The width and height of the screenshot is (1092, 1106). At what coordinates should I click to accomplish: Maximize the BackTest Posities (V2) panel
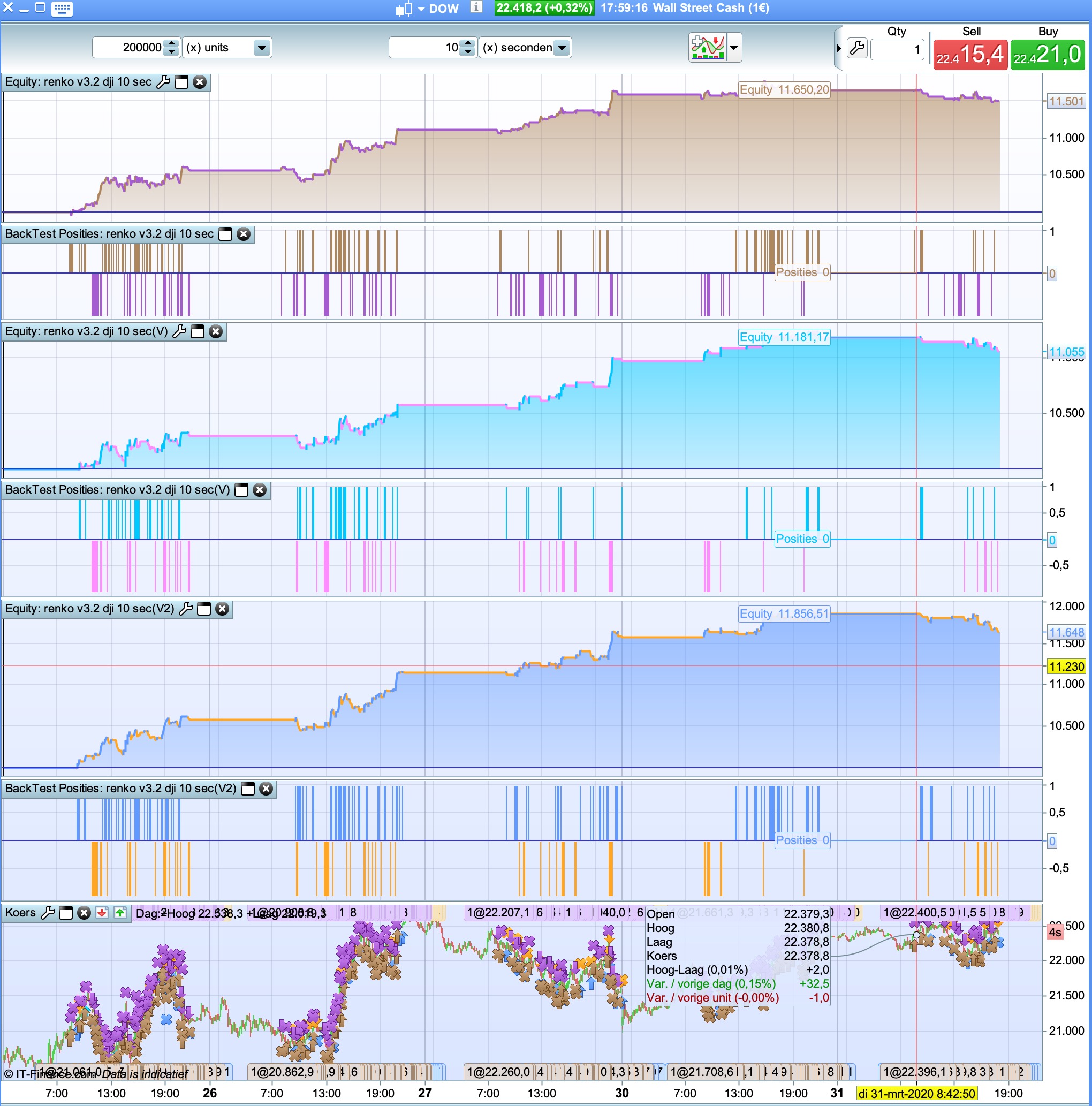coord(248,789)
